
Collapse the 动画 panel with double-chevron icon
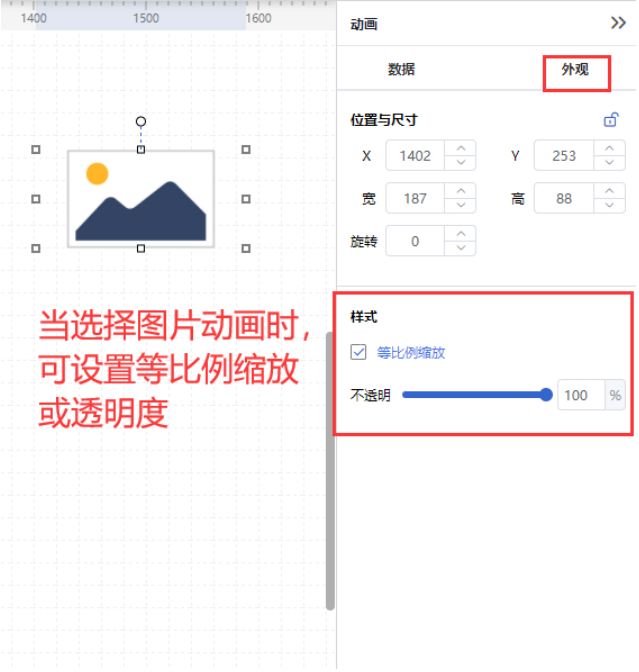[618, 23]
